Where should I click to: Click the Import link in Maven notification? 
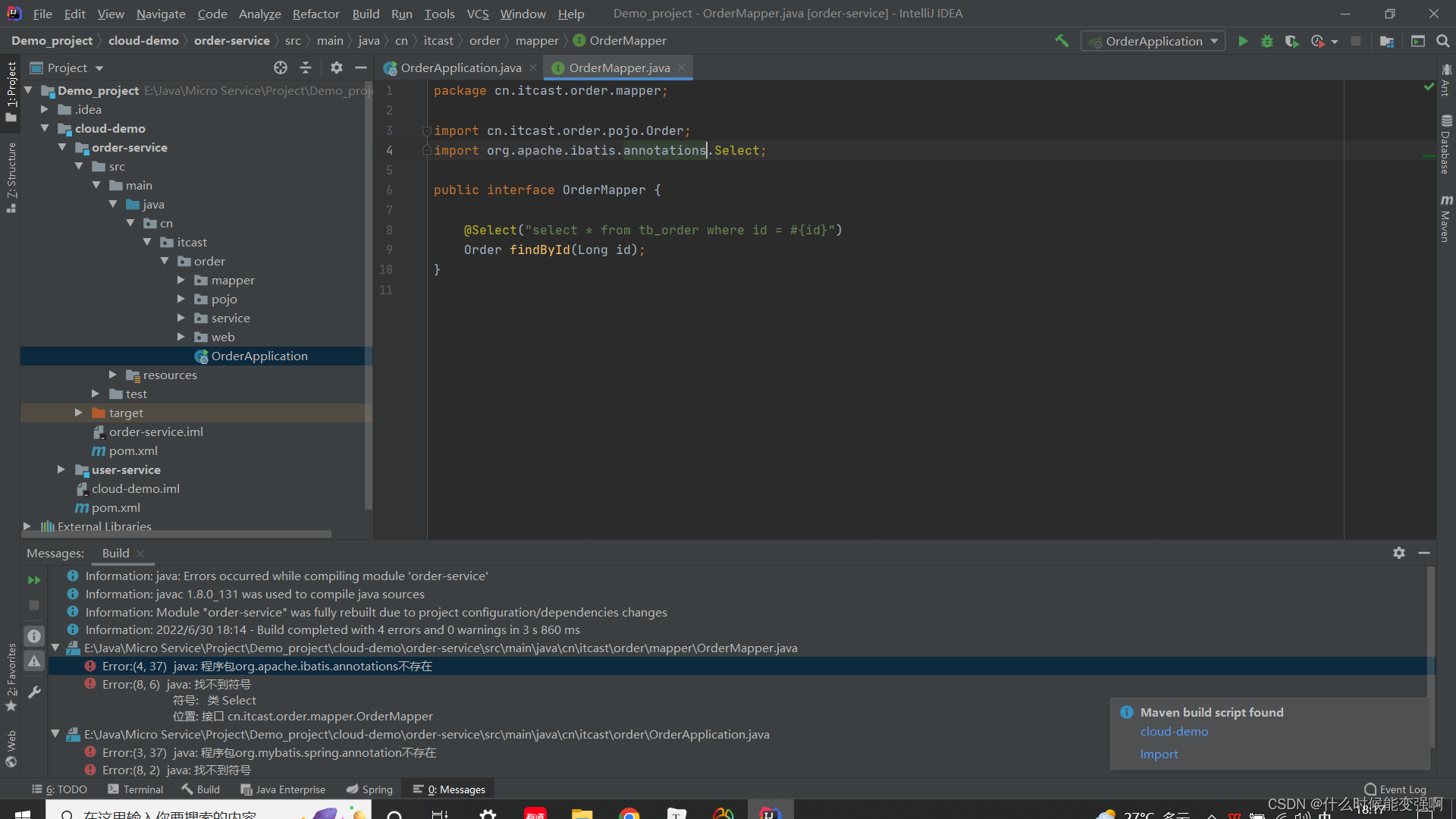1159,754
